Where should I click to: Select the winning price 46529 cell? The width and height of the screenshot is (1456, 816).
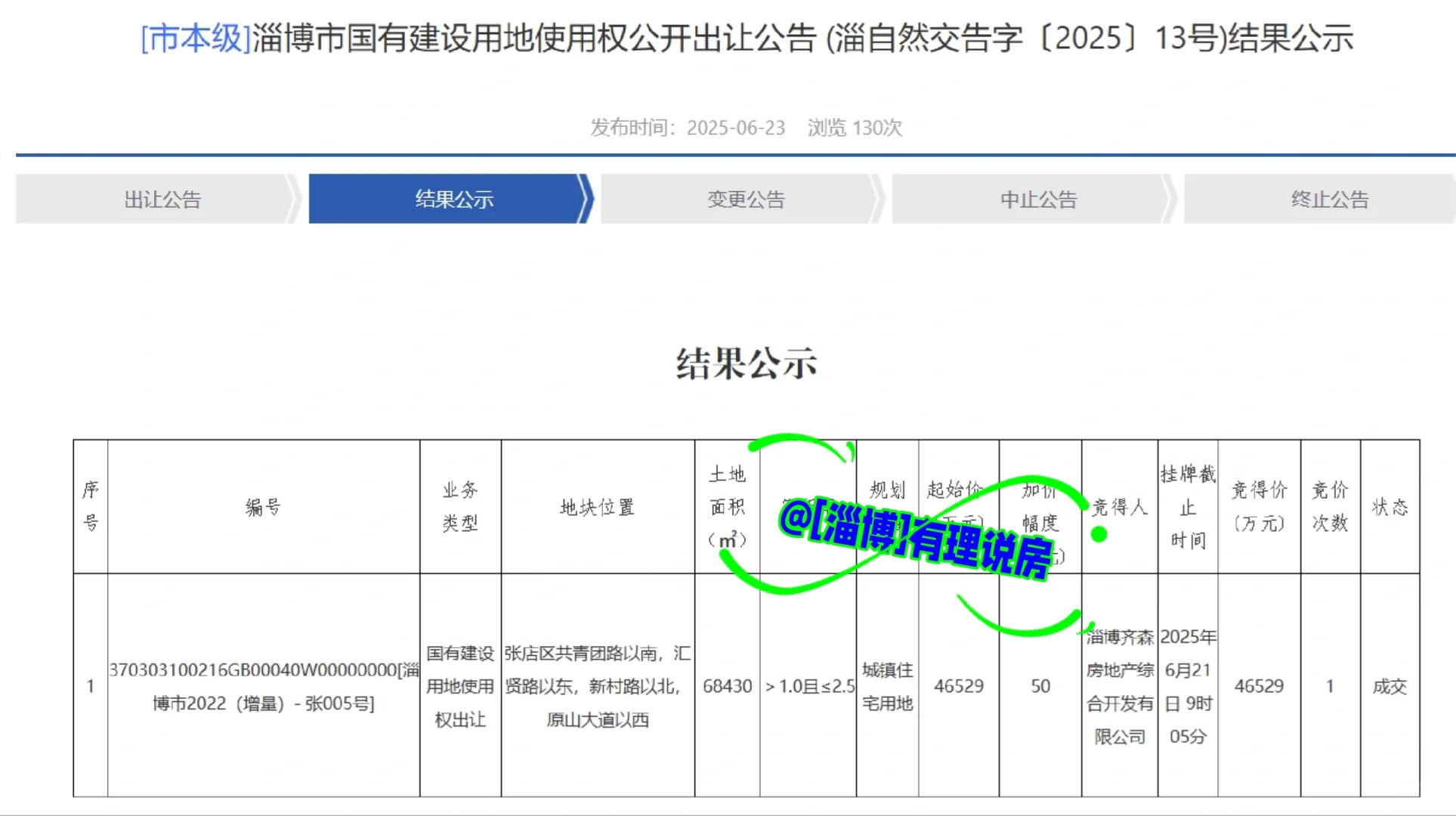pos(1259,686)
